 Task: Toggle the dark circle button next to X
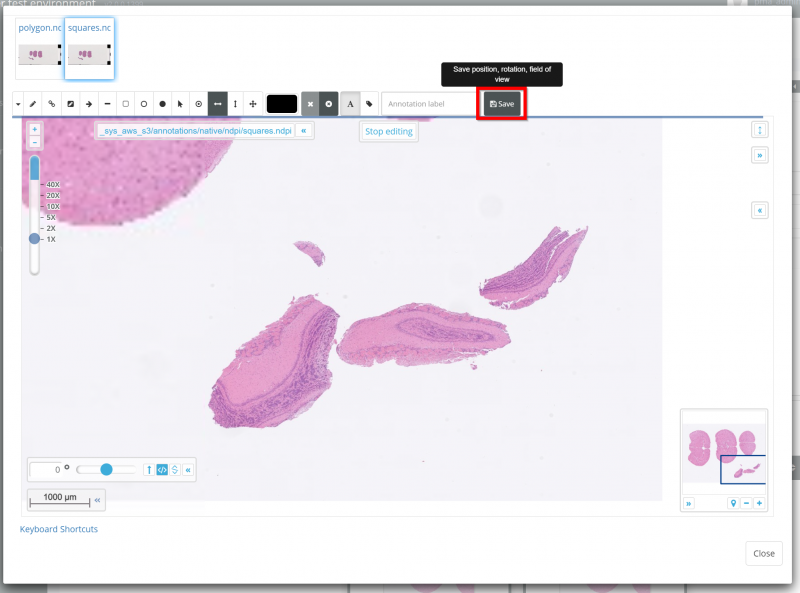coord(328,104)
